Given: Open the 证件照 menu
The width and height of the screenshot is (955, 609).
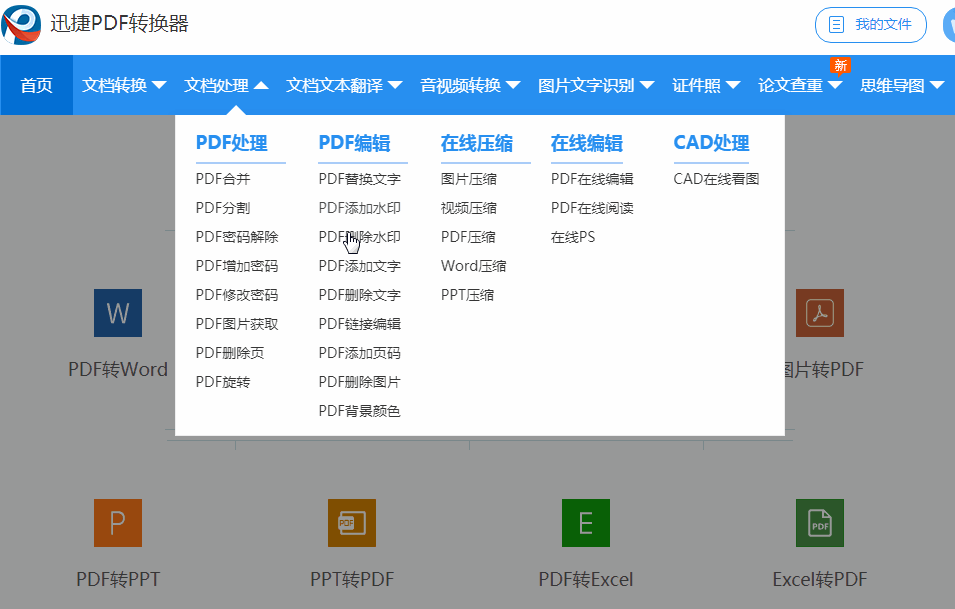Looking at the screenshot, I should [705, 86].
